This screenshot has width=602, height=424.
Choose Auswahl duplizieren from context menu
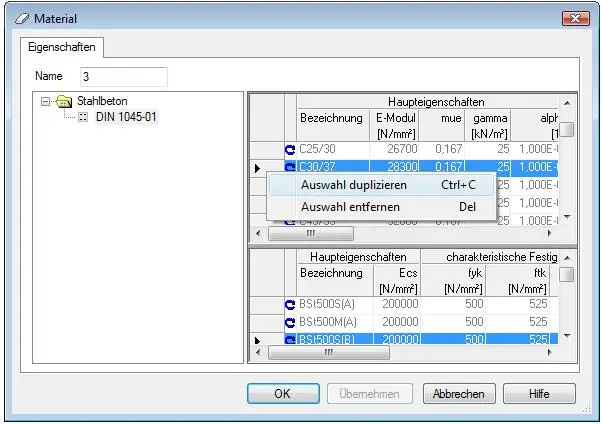(380, 185)
